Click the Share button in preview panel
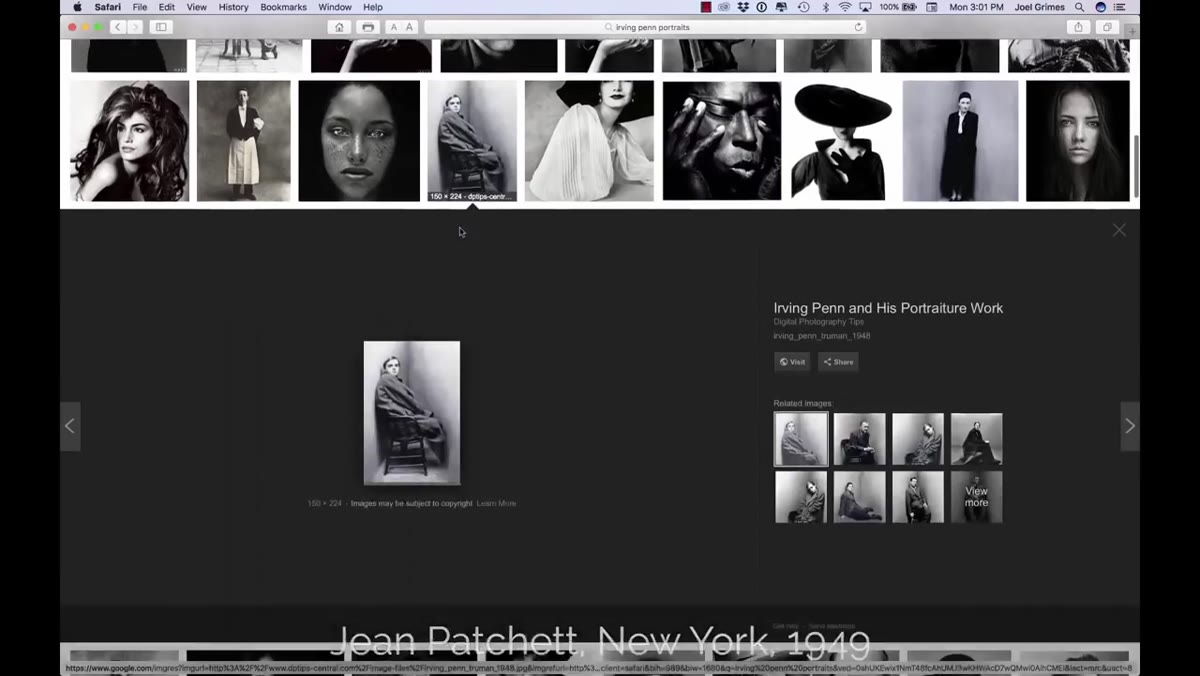The image size is (1200, 676). pyautogui.click(x=838, y=362)
